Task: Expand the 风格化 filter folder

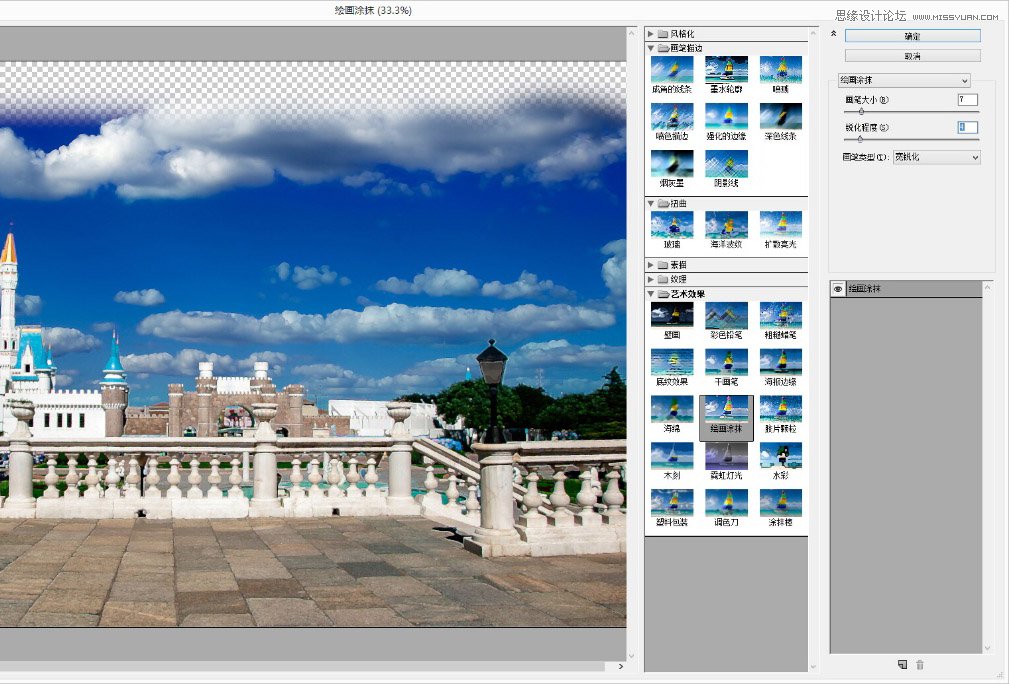Action: pos(651,33)
